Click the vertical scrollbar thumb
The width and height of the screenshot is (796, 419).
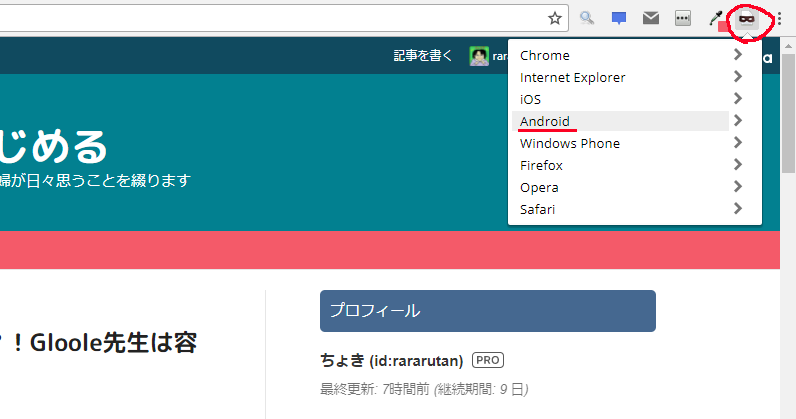tap(788, 112)
